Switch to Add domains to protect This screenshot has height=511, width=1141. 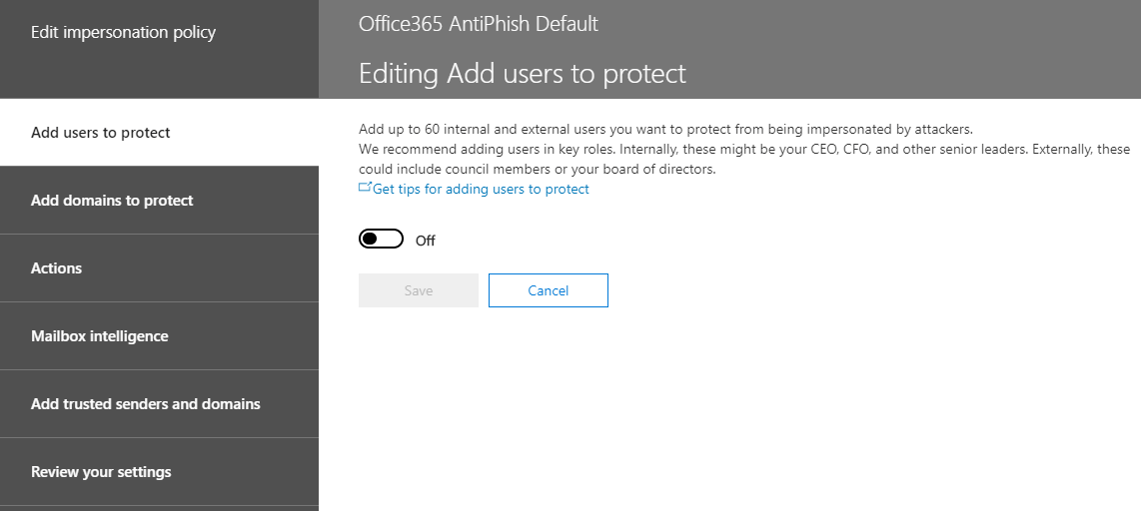(159, 200)
